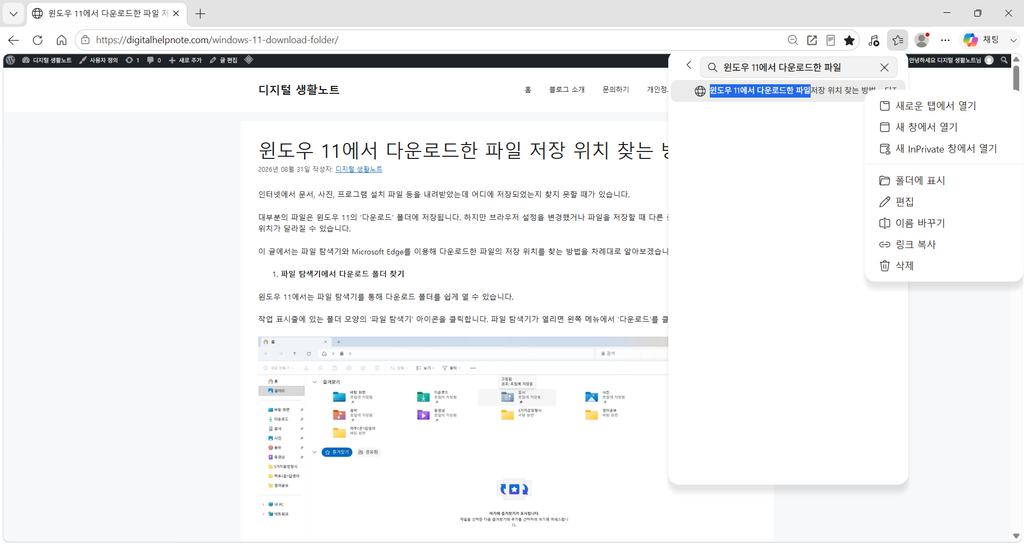Open the updates counter in admin bar
Viewport: 1024px width, 544px height.
click(x=133, y=60)
